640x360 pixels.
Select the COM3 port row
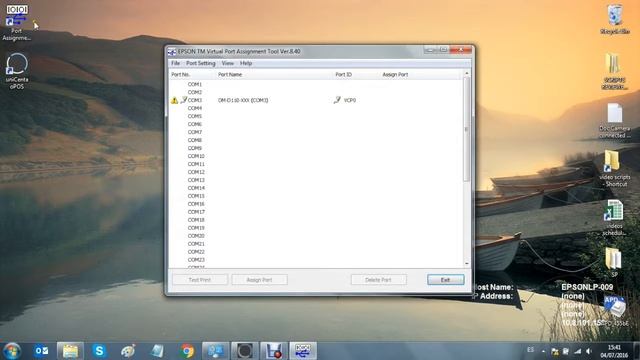tap(316, 100)
